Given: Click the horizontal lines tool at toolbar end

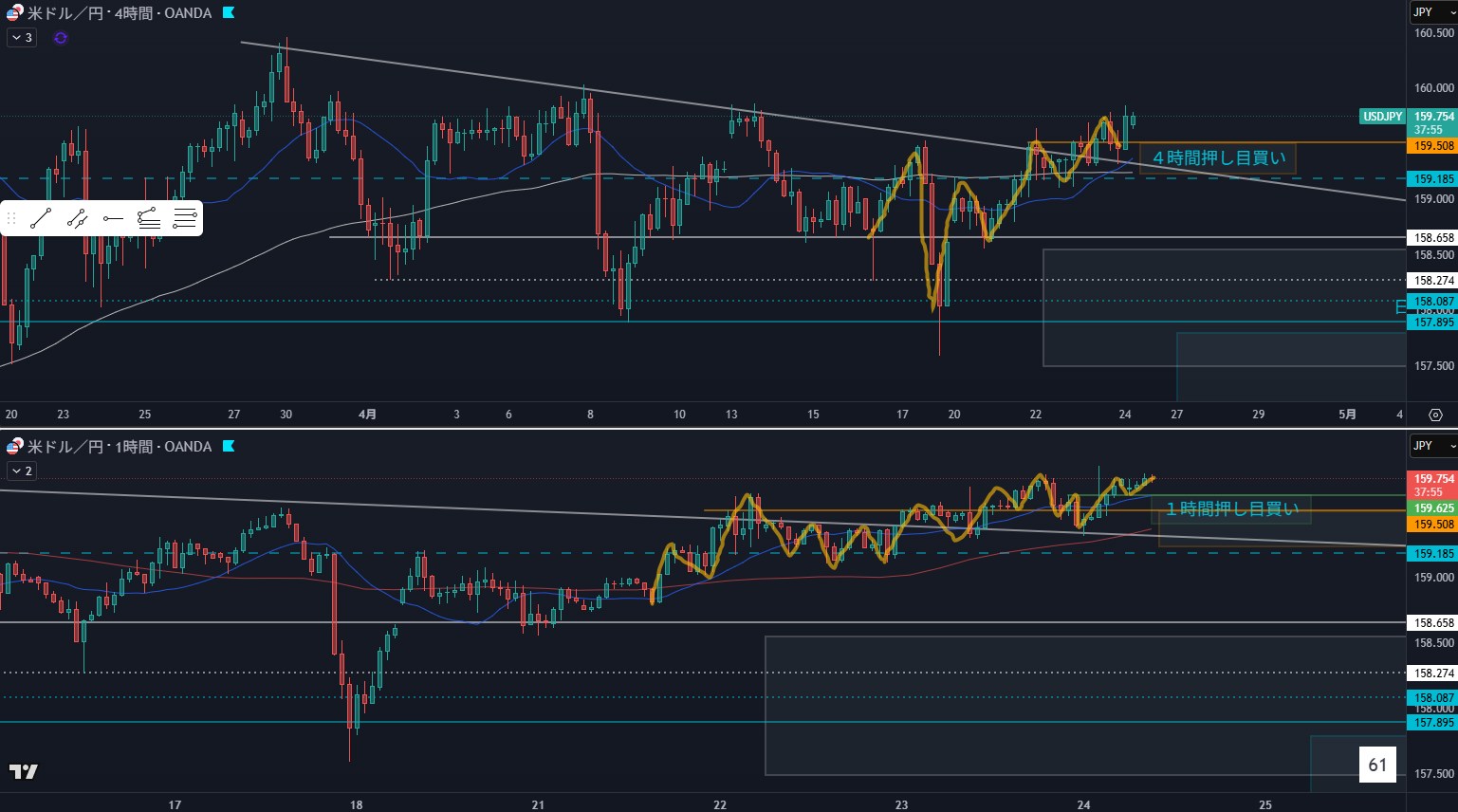Looking at the screenshot, I should (x=185, y=218).
